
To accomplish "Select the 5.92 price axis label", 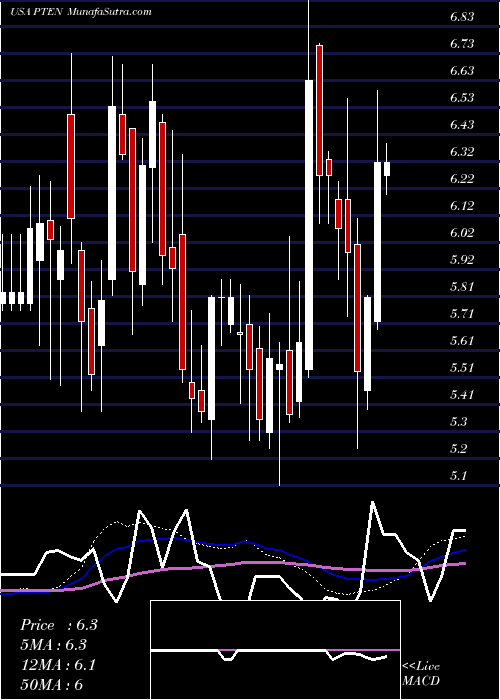I will 462,260.
